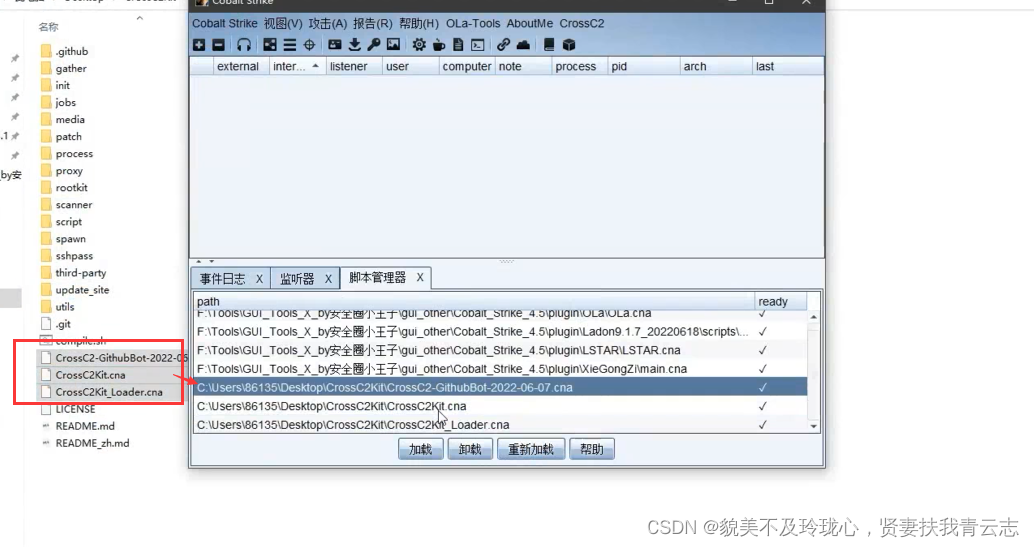Click the script list scrollbar up arrow
This screenshot has height=547, width=1034.
pos(813,317)
